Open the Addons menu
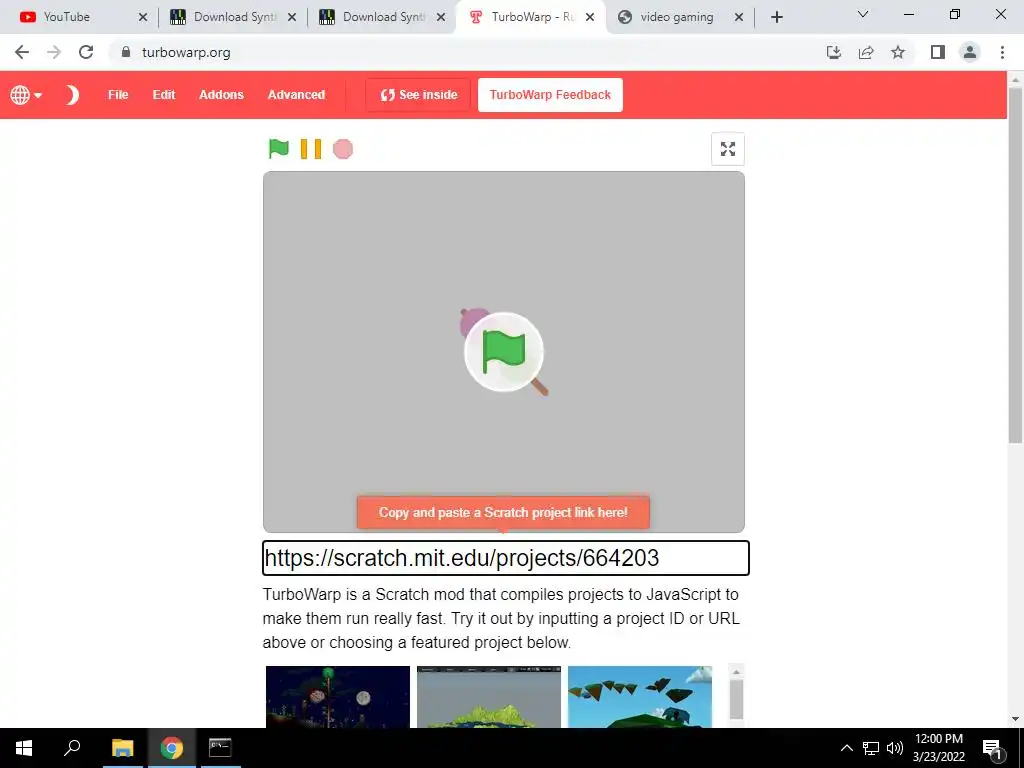1024x768 pixels. click(x=221, y=95)
